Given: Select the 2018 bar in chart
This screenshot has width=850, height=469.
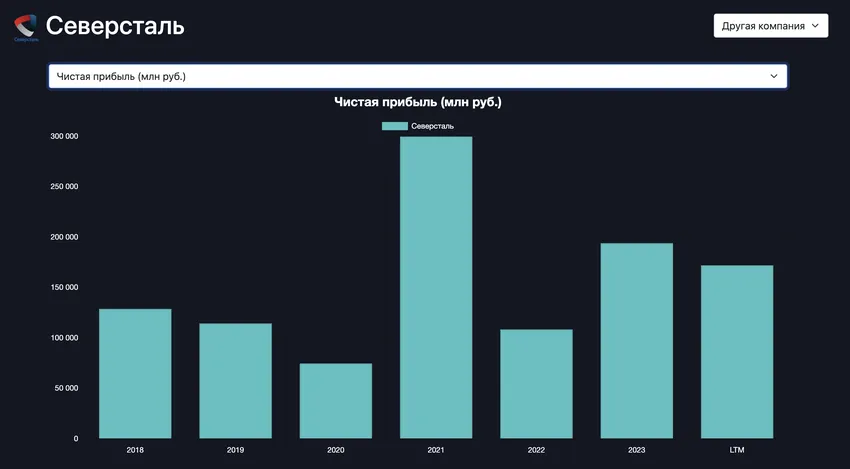Looking at the screenshot, I should 135,374.
